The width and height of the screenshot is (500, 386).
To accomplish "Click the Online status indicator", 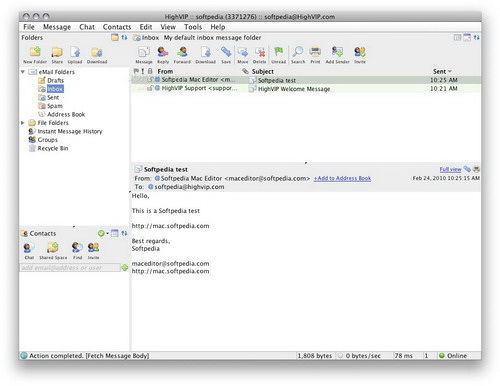I will pos(453,356).
